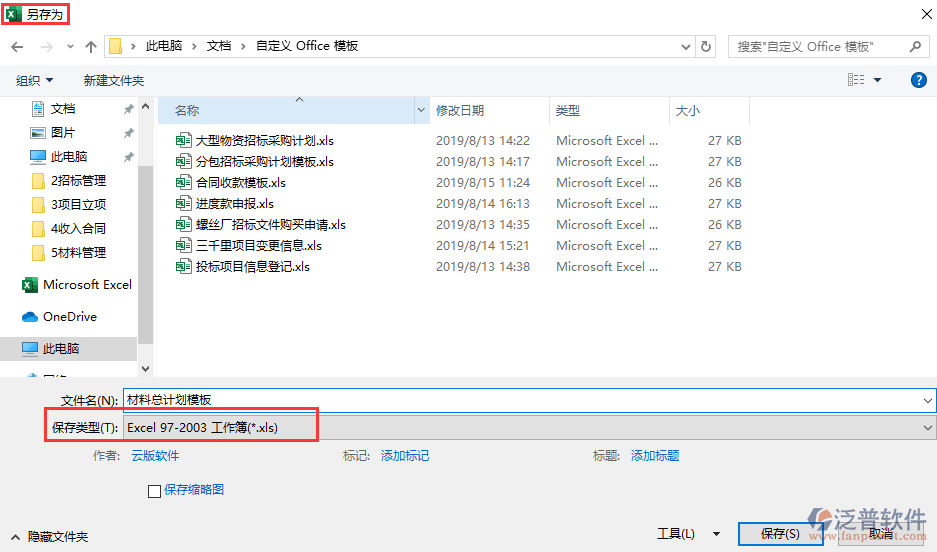Click sidebar scrollbar down arrow

point(145,369)
